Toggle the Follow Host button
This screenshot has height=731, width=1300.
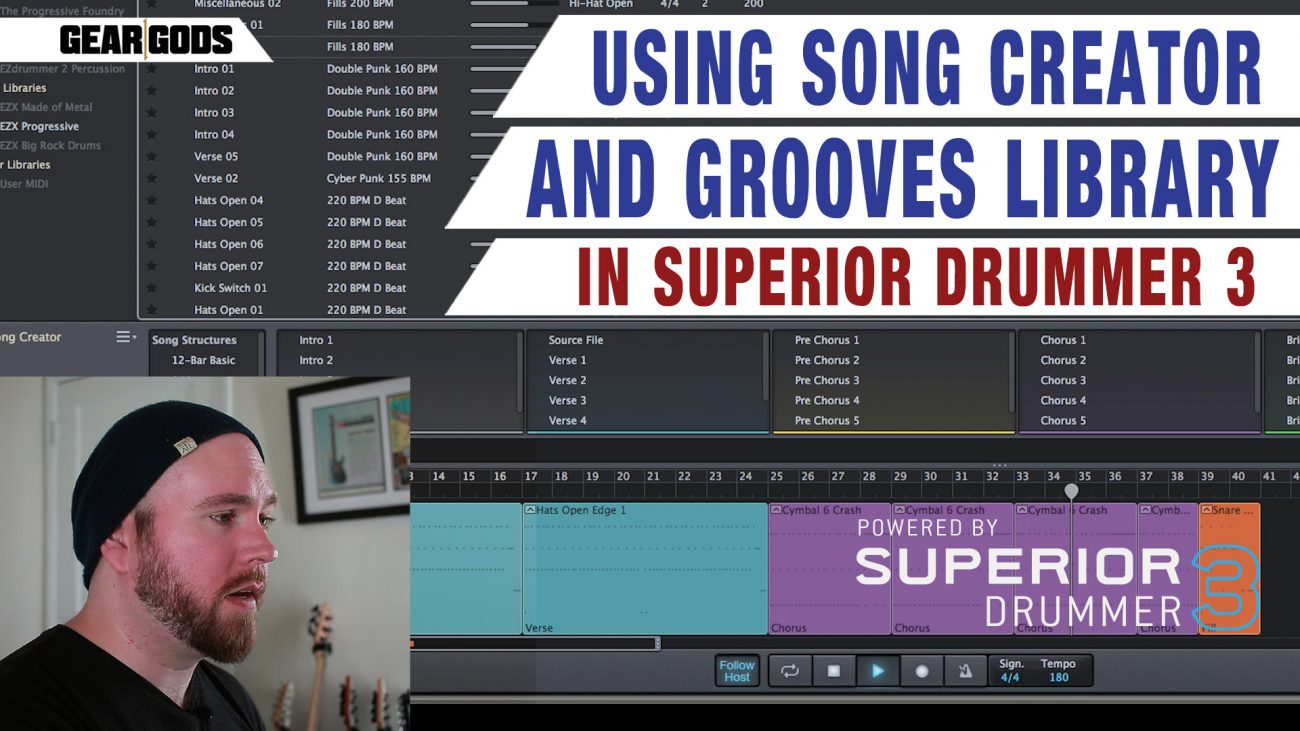click(x=737, y=671)
